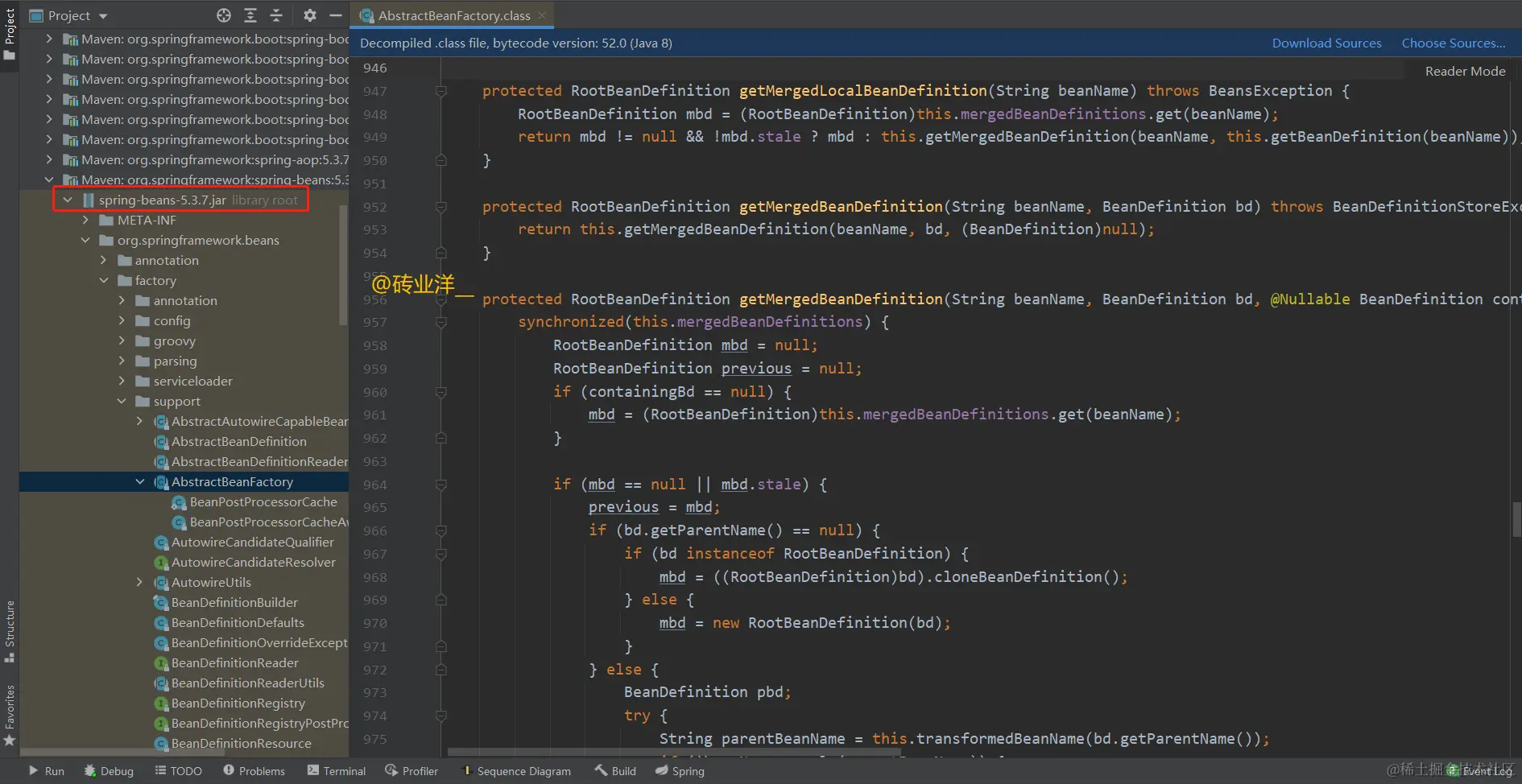Select BeanDefinitionBuilder class
Viewport: 1522px width, 784px height.
tap(234, 602)
